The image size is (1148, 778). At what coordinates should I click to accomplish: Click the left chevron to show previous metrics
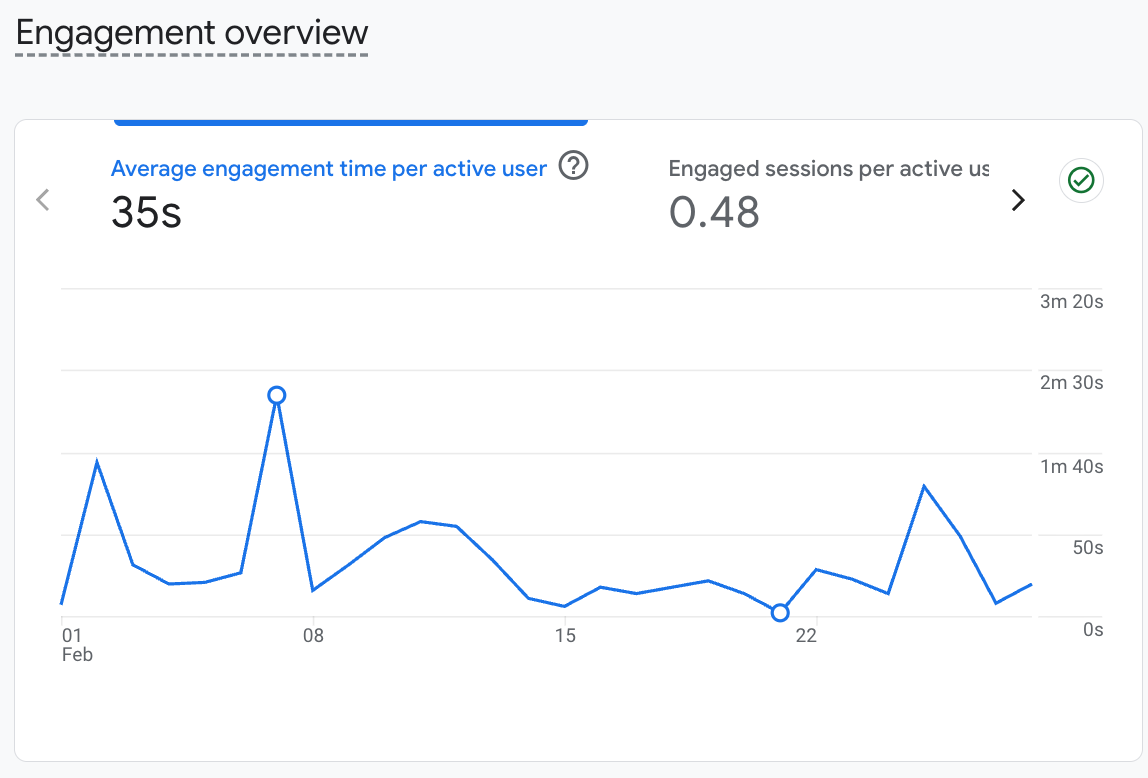[x=42, y=200]
